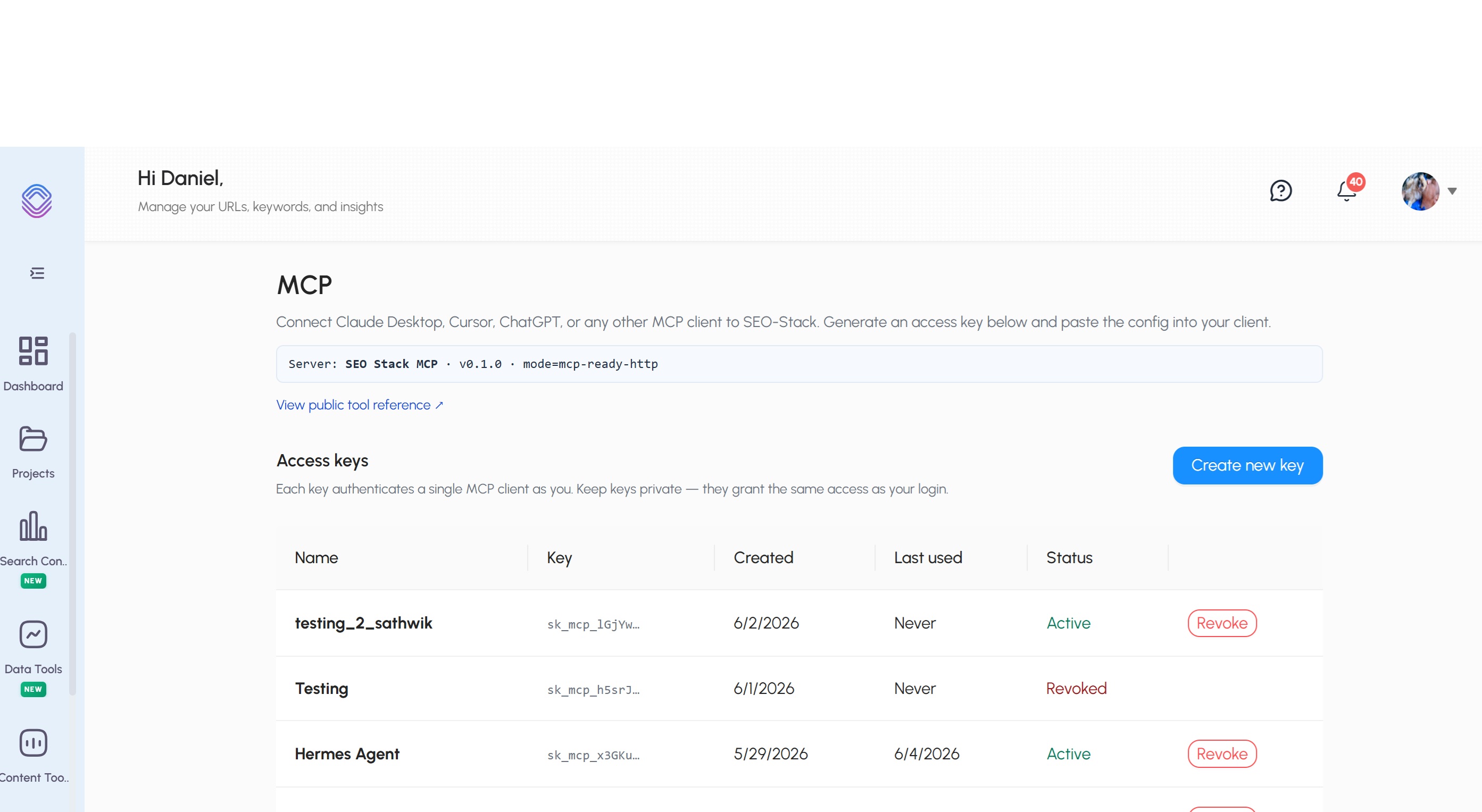Screen dimensions: 1482x812
Task: Click key value sk_mcp_1GjYw…
Action: [x=593, y=624]
